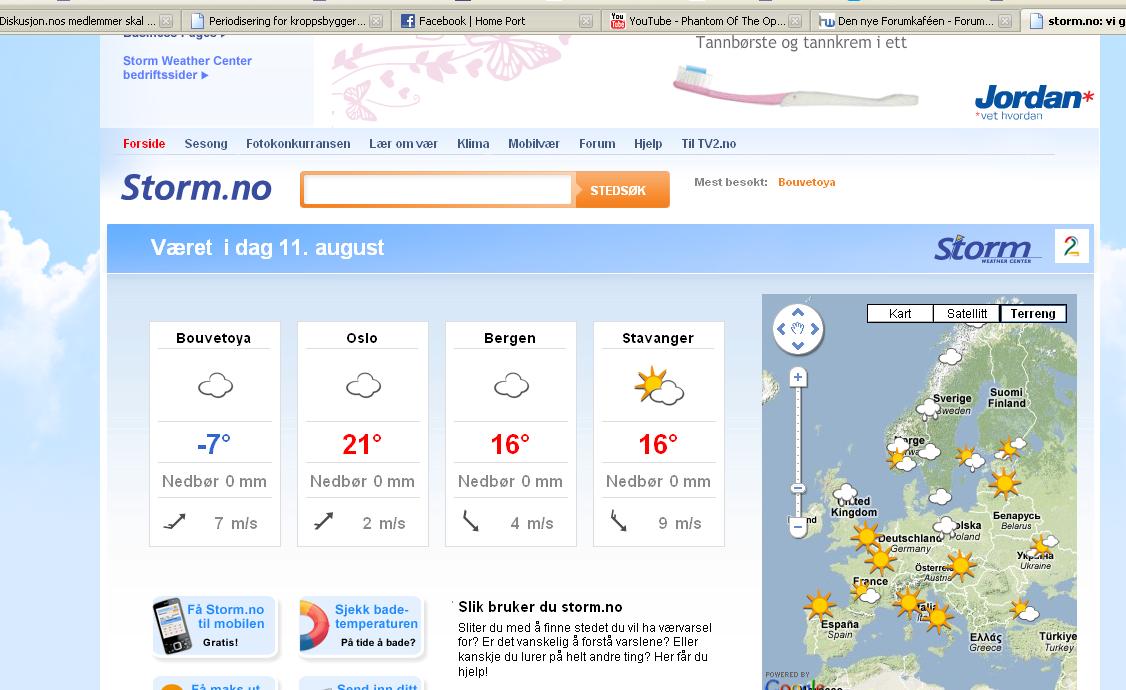Zoom out the map with bottom minus button
The image size is (1126, 690).
coord(798,528)
